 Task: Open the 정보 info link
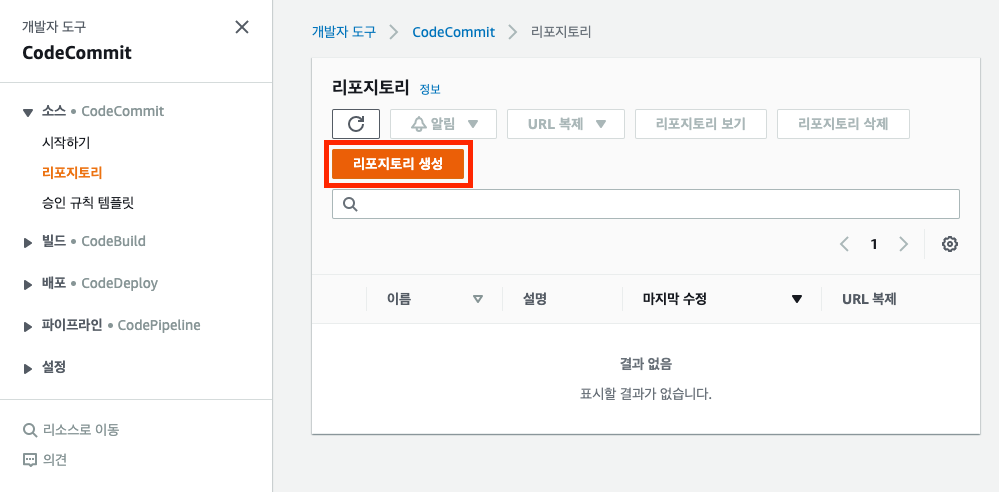(x=430, y=89)
